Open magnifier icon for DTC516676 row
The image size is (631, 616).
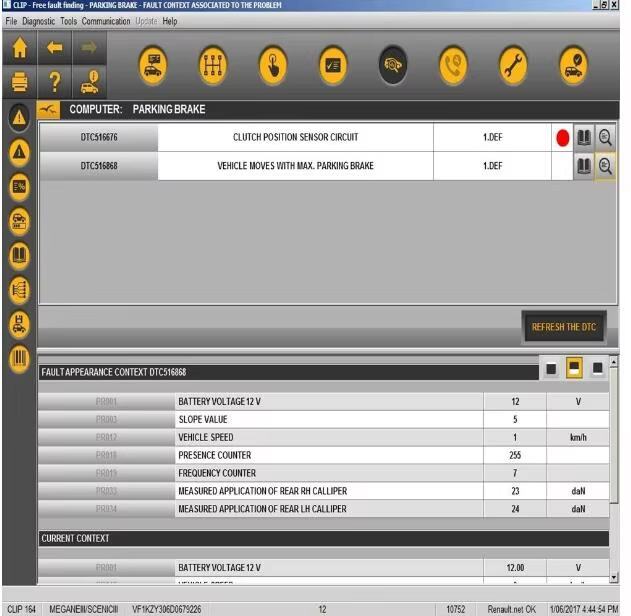click(605, 138)
